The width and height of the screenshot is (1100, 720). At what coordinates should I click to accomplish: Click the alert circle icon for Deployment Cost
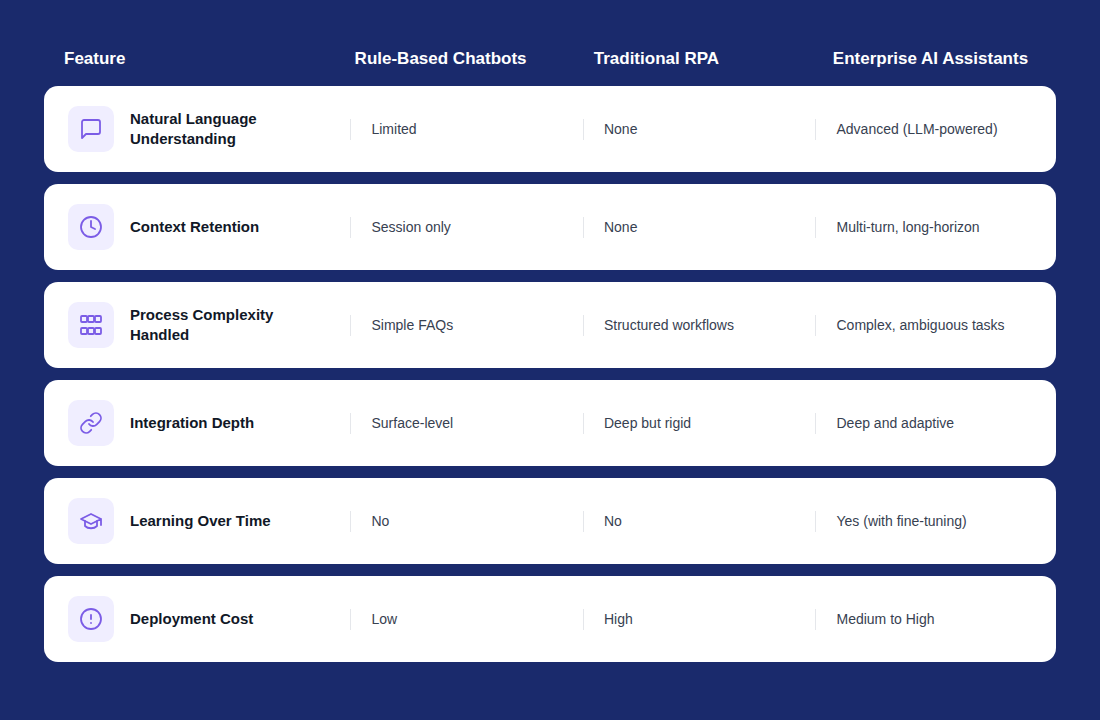[x=91, y=619]
